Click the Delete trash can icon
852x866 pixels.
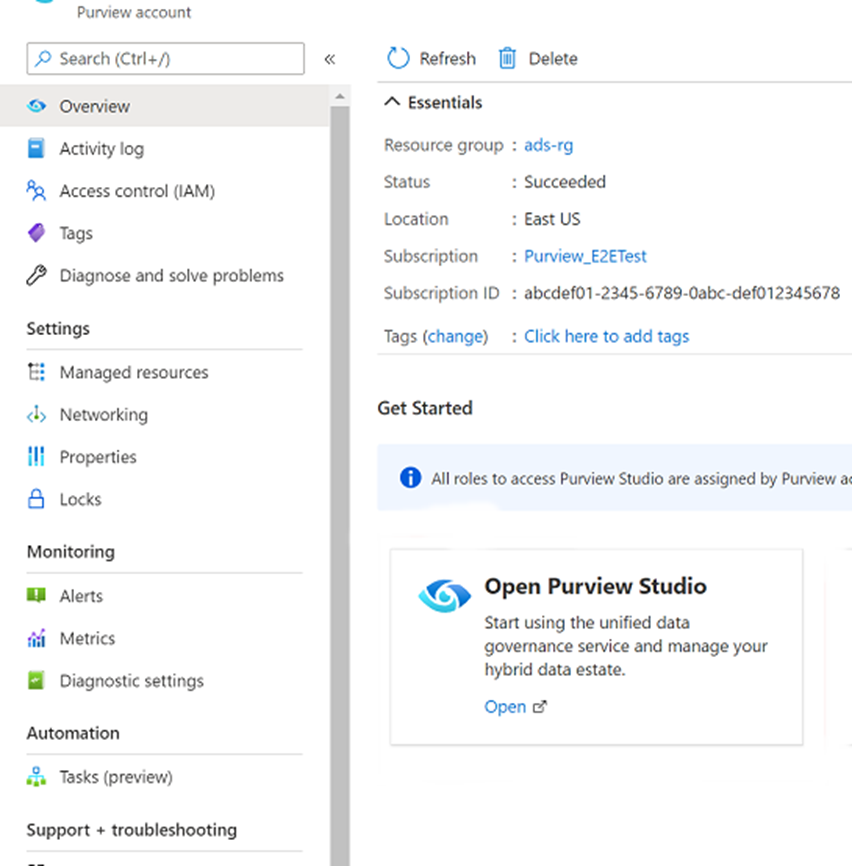(x=507, y=58)
